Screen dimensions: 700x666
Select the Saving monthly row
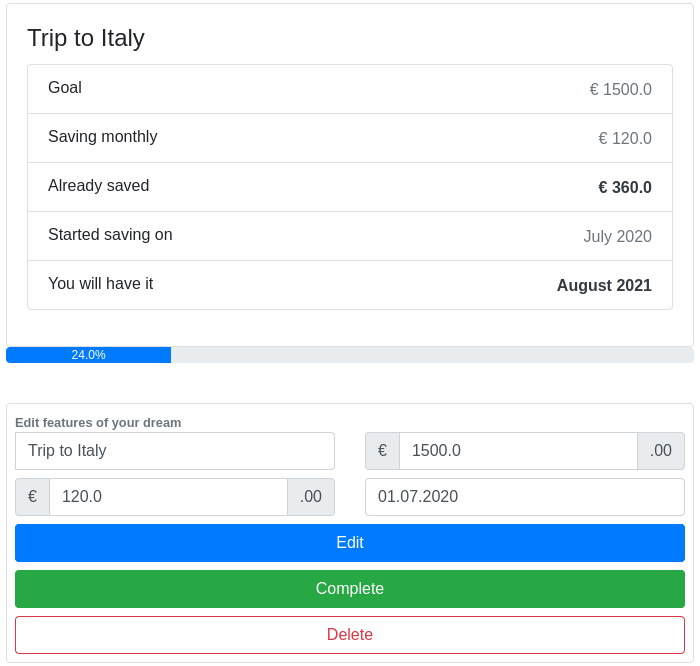tap(350, 138)
